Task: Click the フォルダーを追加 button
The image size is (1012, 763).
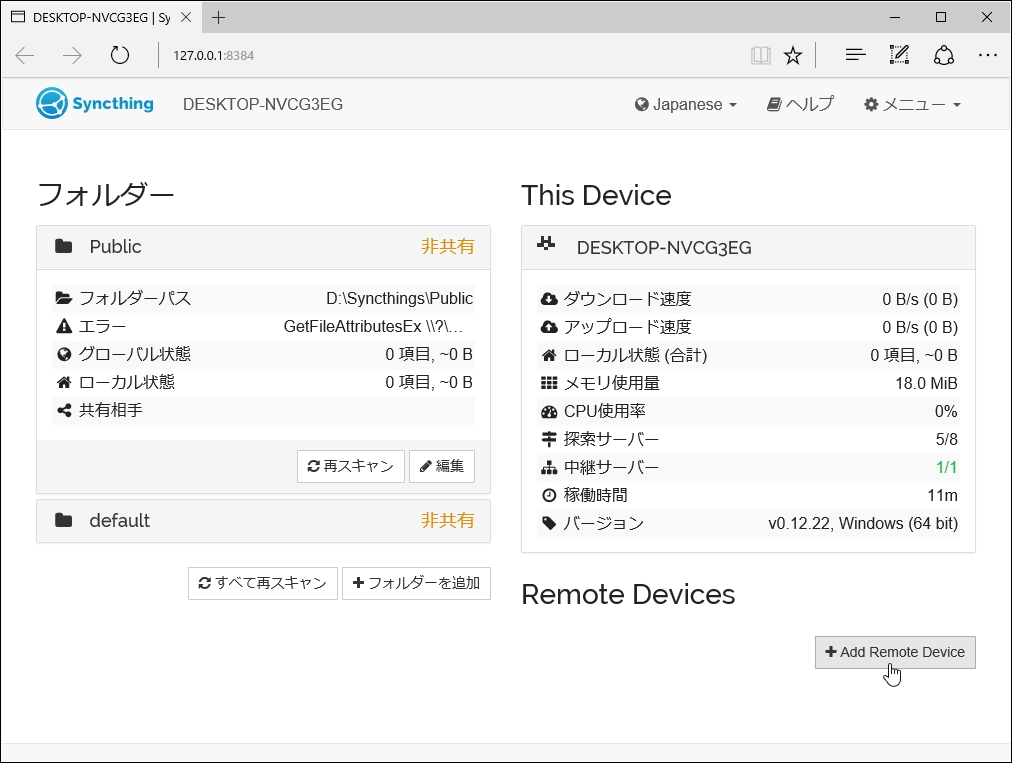Action: tap(416, 583)
